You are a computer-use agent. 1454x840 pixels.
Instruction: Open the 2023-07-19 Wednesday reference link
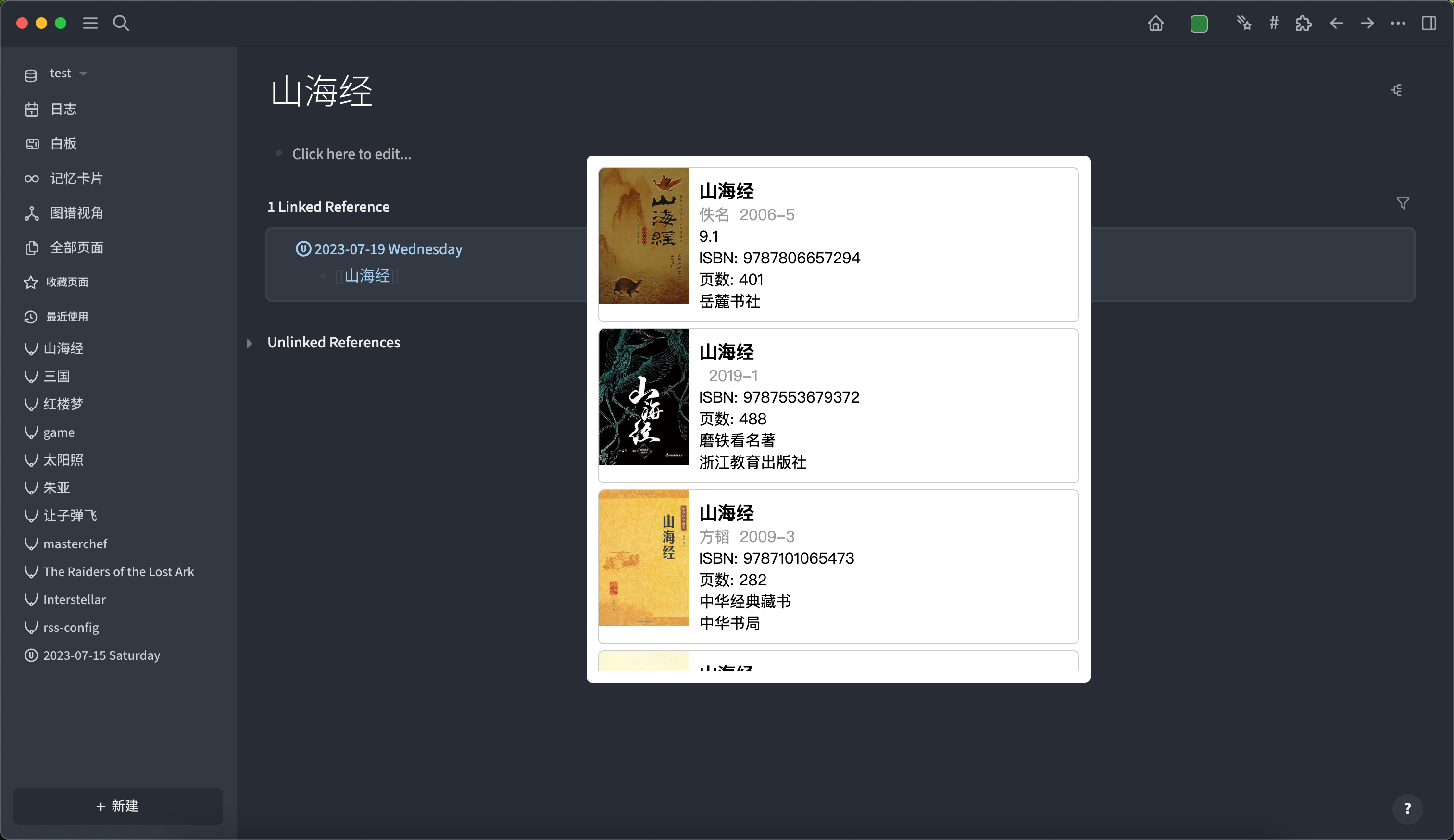388,249
